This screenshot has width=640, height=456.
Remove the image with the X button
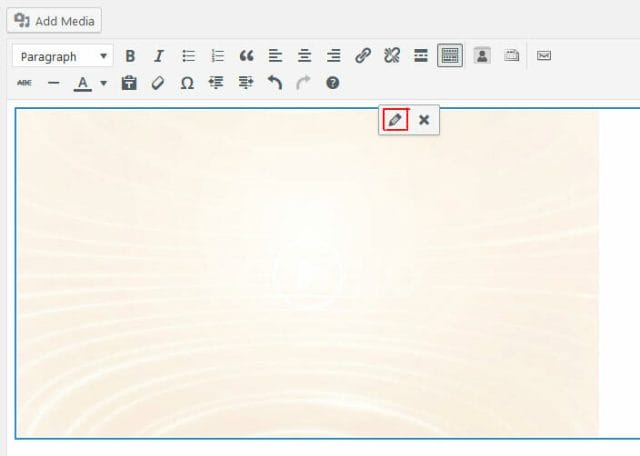click(x=424, y=120)
